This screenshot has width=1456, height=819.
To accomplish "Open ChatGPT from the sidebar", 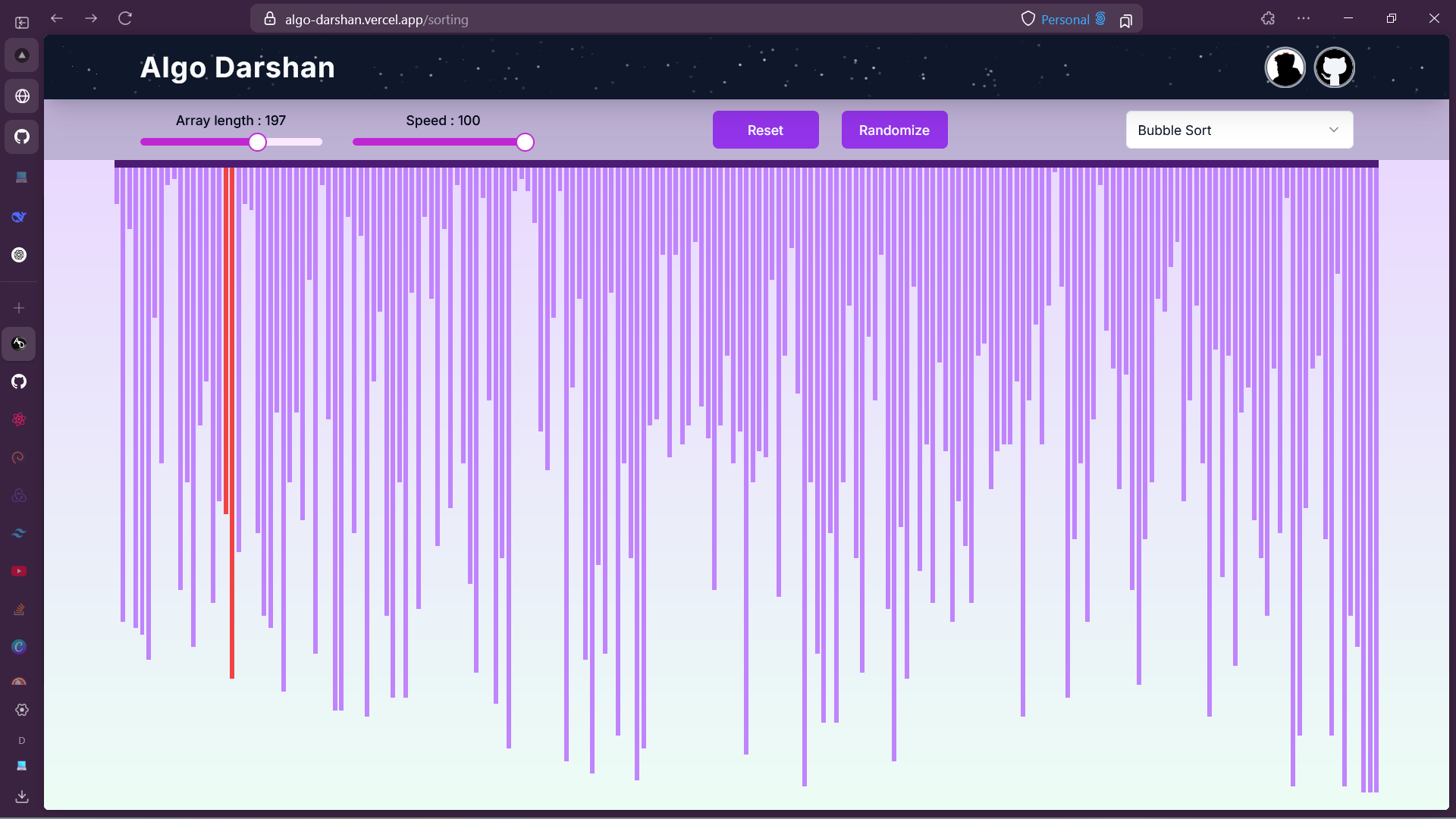I will click(20, 254).
